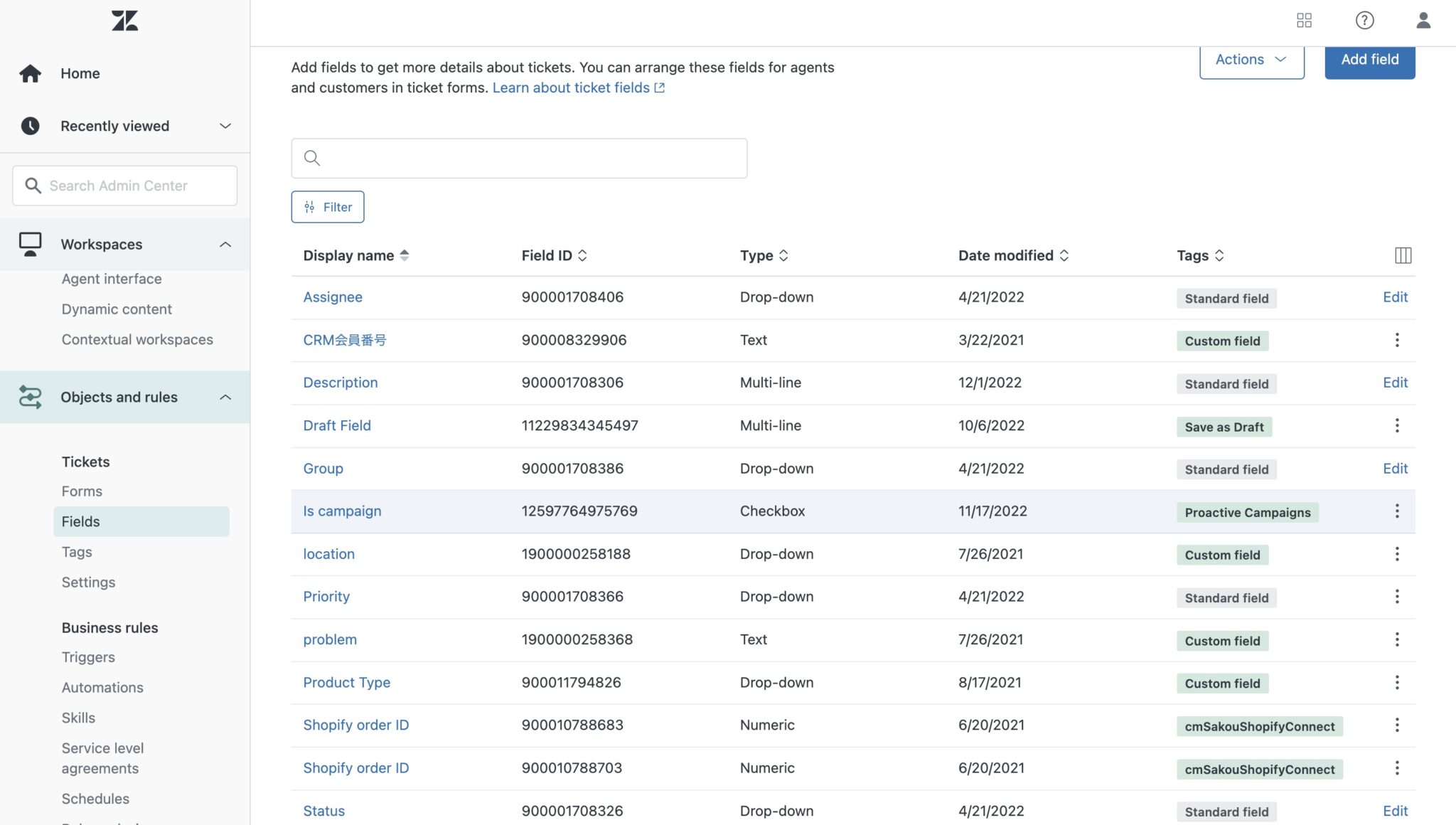Click inside the fields search box
This screenshot has height=825, width=1456.
[519, 158]
